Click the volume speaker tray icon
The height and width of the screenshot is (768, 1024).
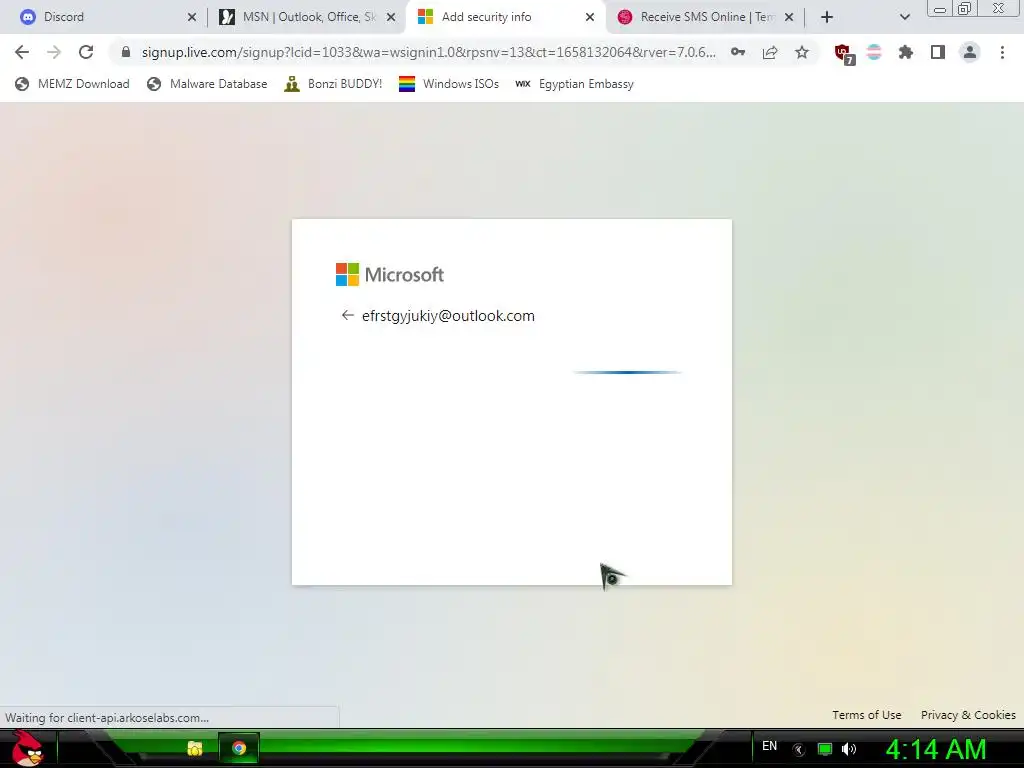point(849,749)
